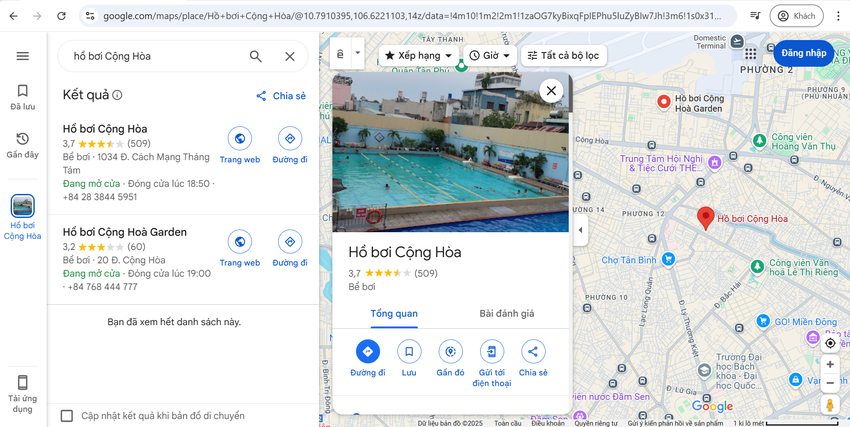Click Chợ Tân Bình map marker

click(668, 260)
